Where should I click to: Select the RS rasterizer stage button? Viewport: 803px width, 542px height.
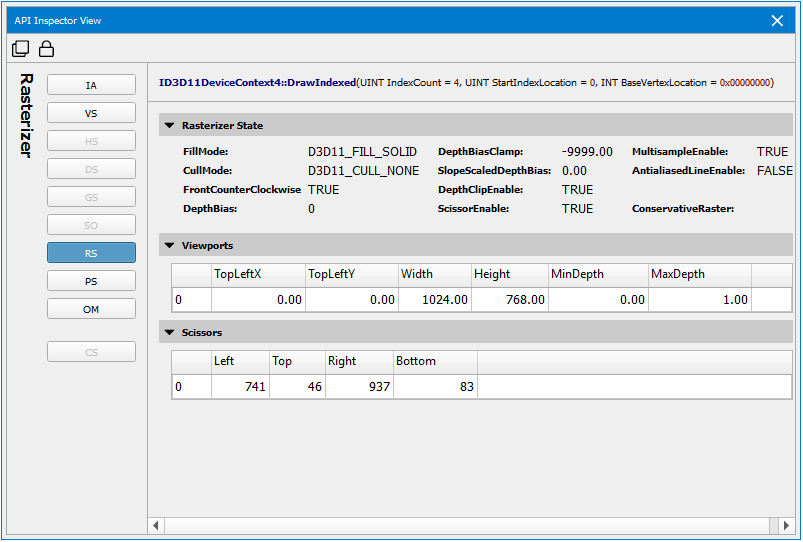pyautogui.click(x=91, y=254)
